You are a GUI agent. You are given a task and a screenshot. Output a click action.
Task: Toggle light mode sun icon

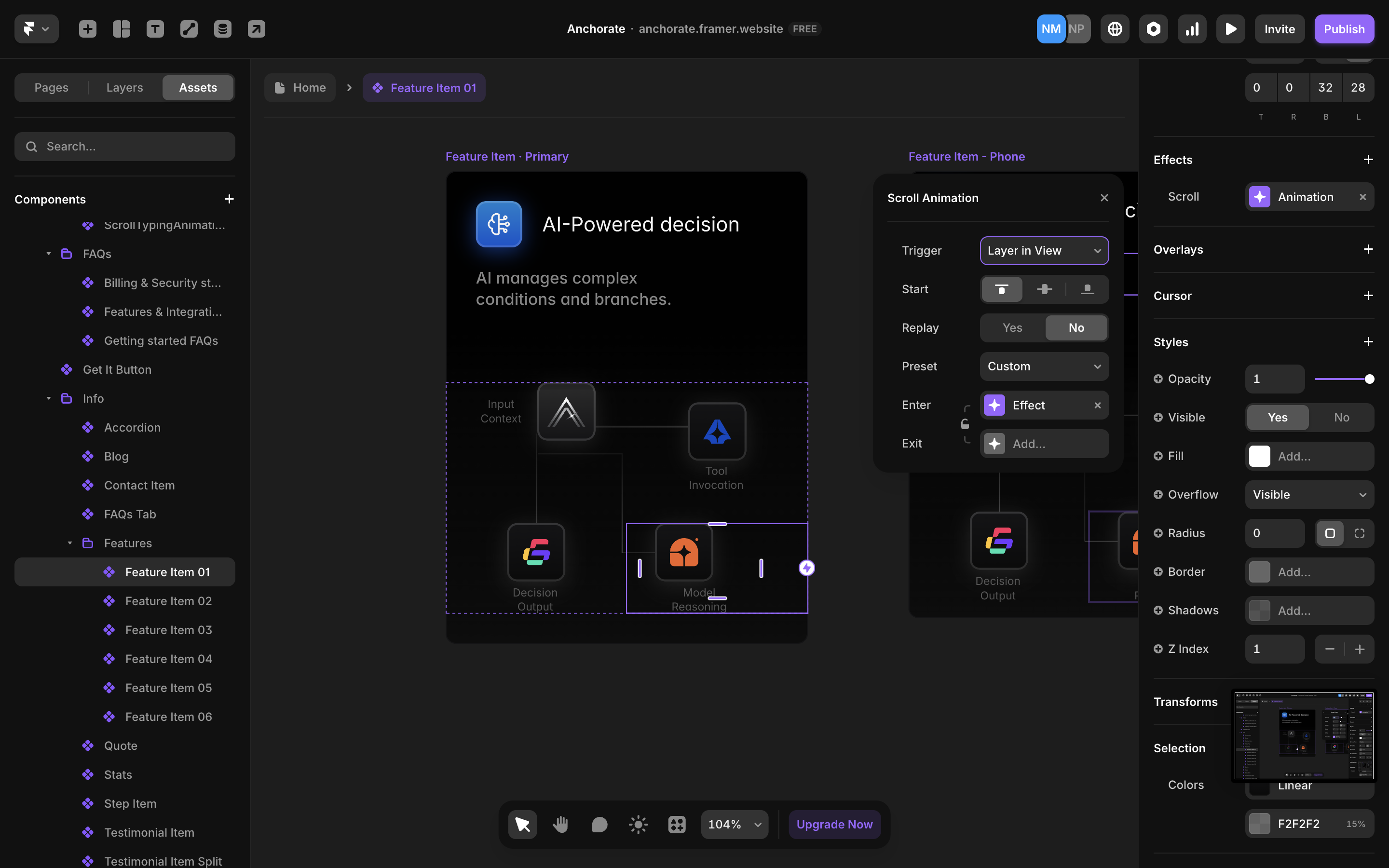(x=638, y=825)
